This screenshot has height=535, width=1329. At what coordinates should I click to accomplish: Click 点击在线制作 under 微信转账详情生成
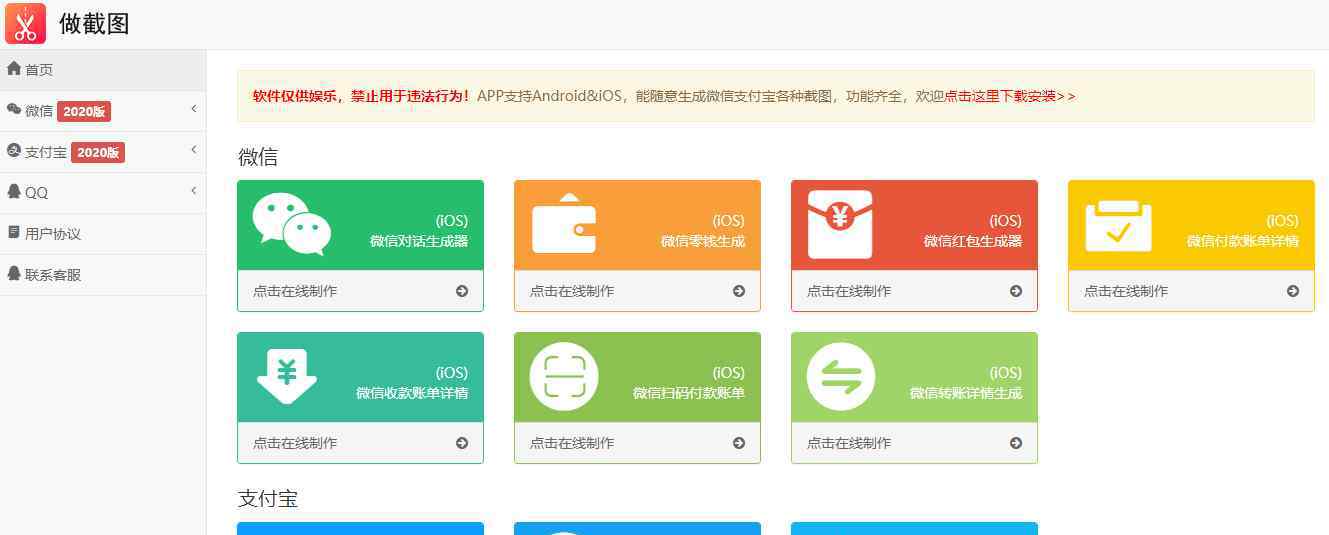click(x=849, y=443)
